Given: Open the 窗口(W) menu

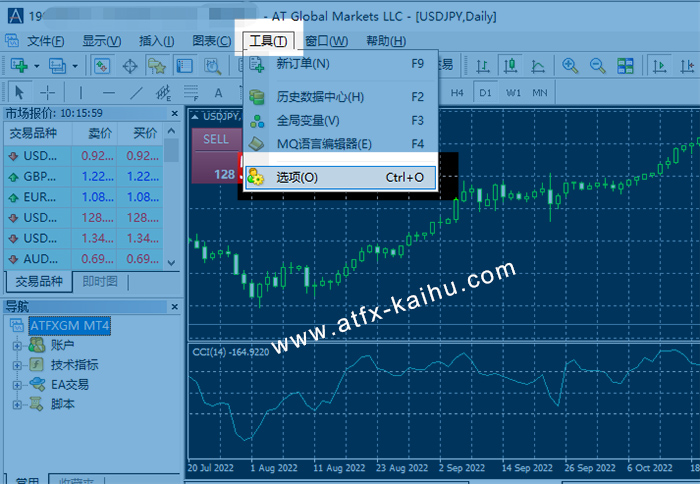Looking at the screenshot, I should (x=327, y=42).
